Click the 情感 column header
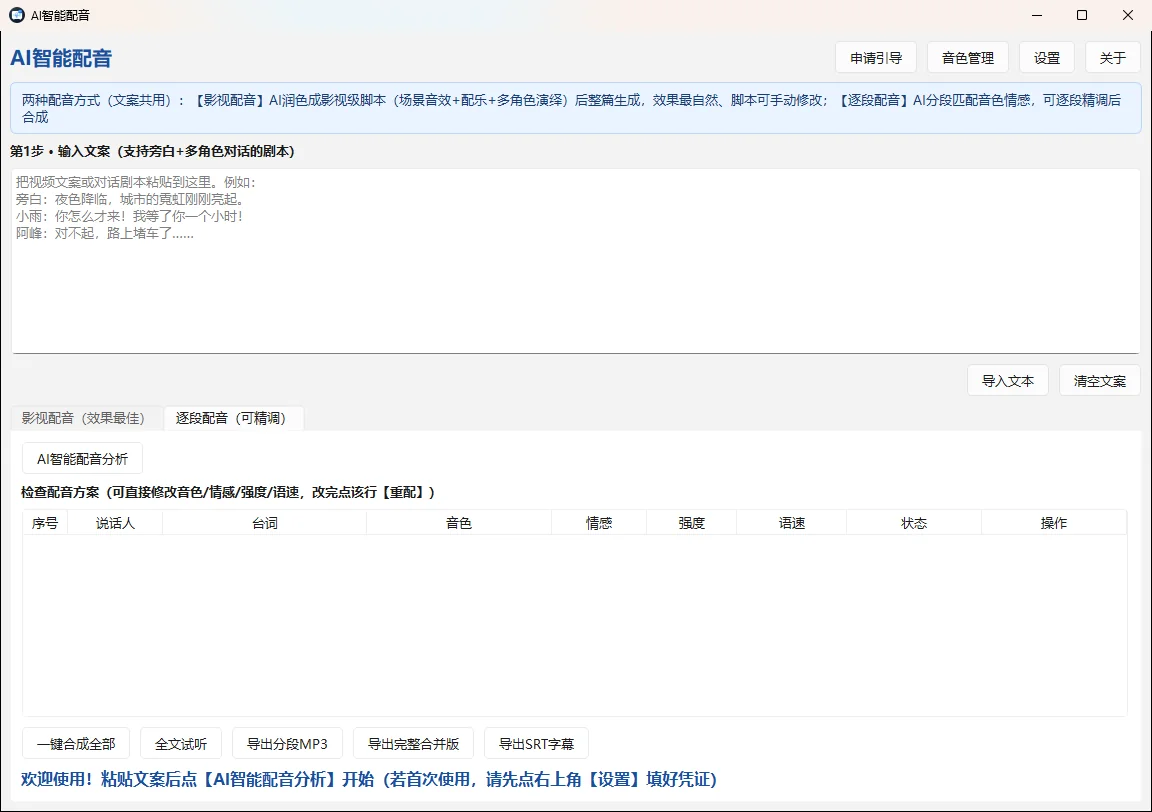The width and height of the screenshot is (1152, 812). (x=599, y=522)
